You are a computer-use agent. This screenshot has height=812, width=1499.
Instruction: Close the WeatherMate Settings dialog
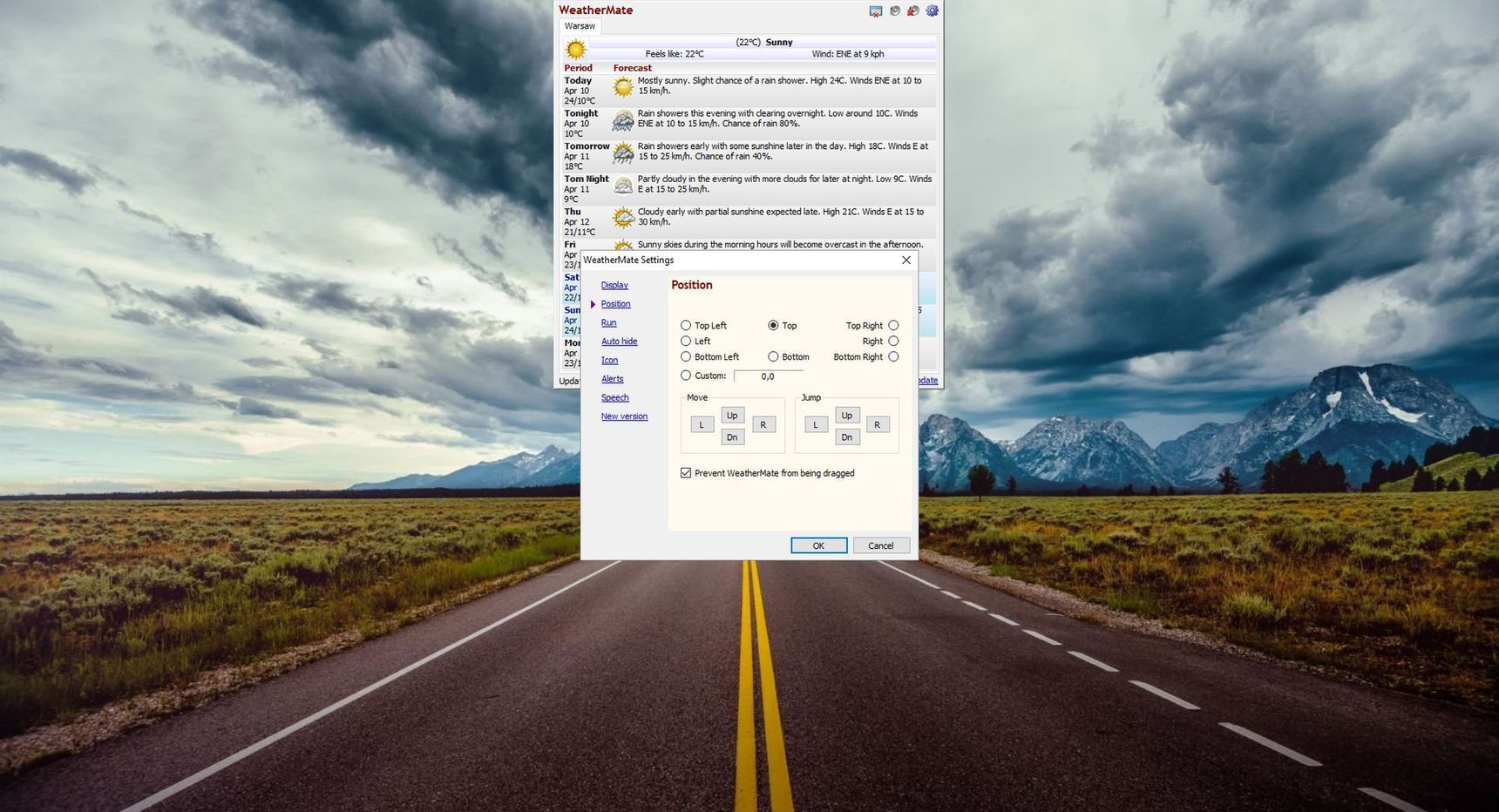click(x=906, y=260)
